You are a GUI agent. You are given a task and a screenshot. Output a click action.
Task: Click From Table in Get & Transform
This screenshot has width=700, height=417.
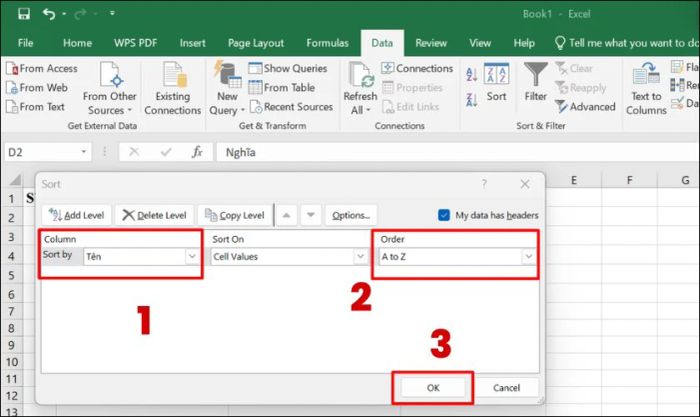(x=282, y=88)
